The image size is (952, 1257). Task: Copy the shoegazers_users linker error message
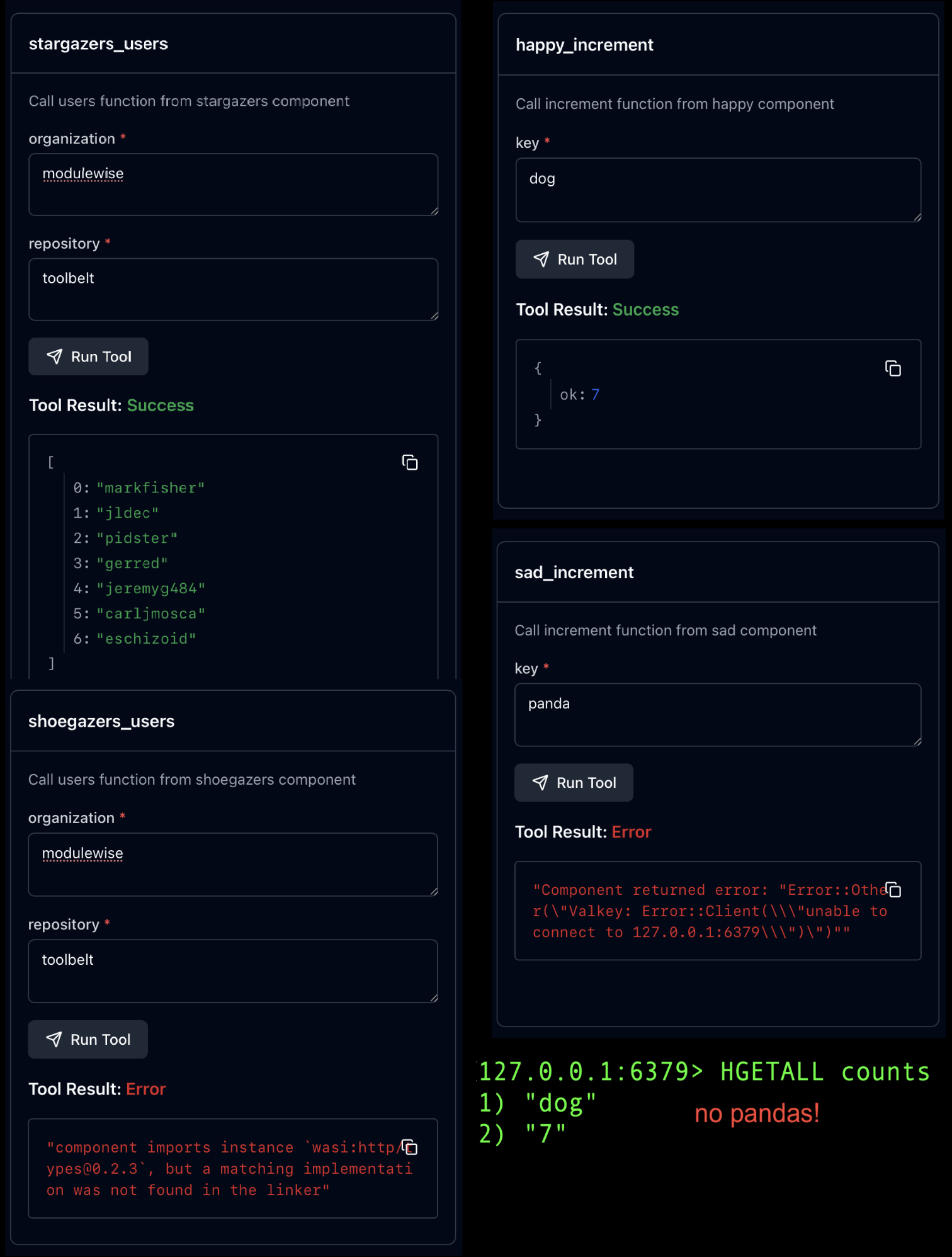coord(409,1147)
